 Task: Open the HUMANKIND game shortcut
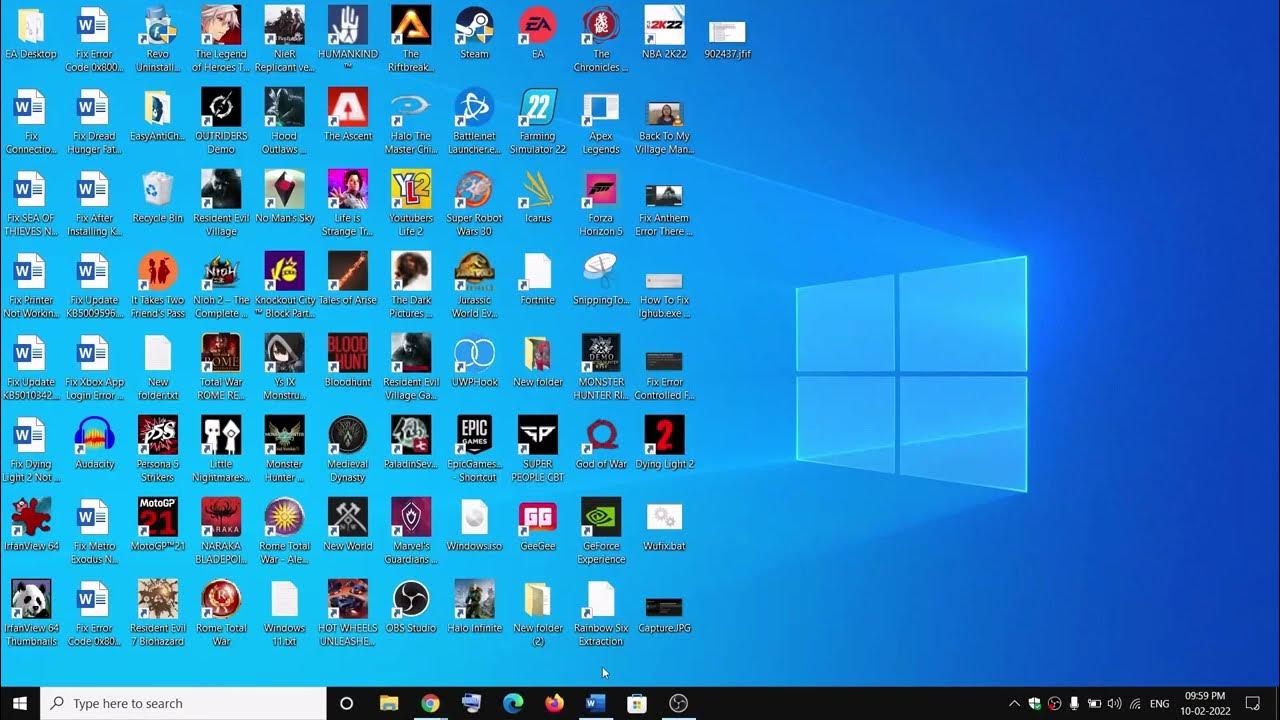click(x=348, y=39)
